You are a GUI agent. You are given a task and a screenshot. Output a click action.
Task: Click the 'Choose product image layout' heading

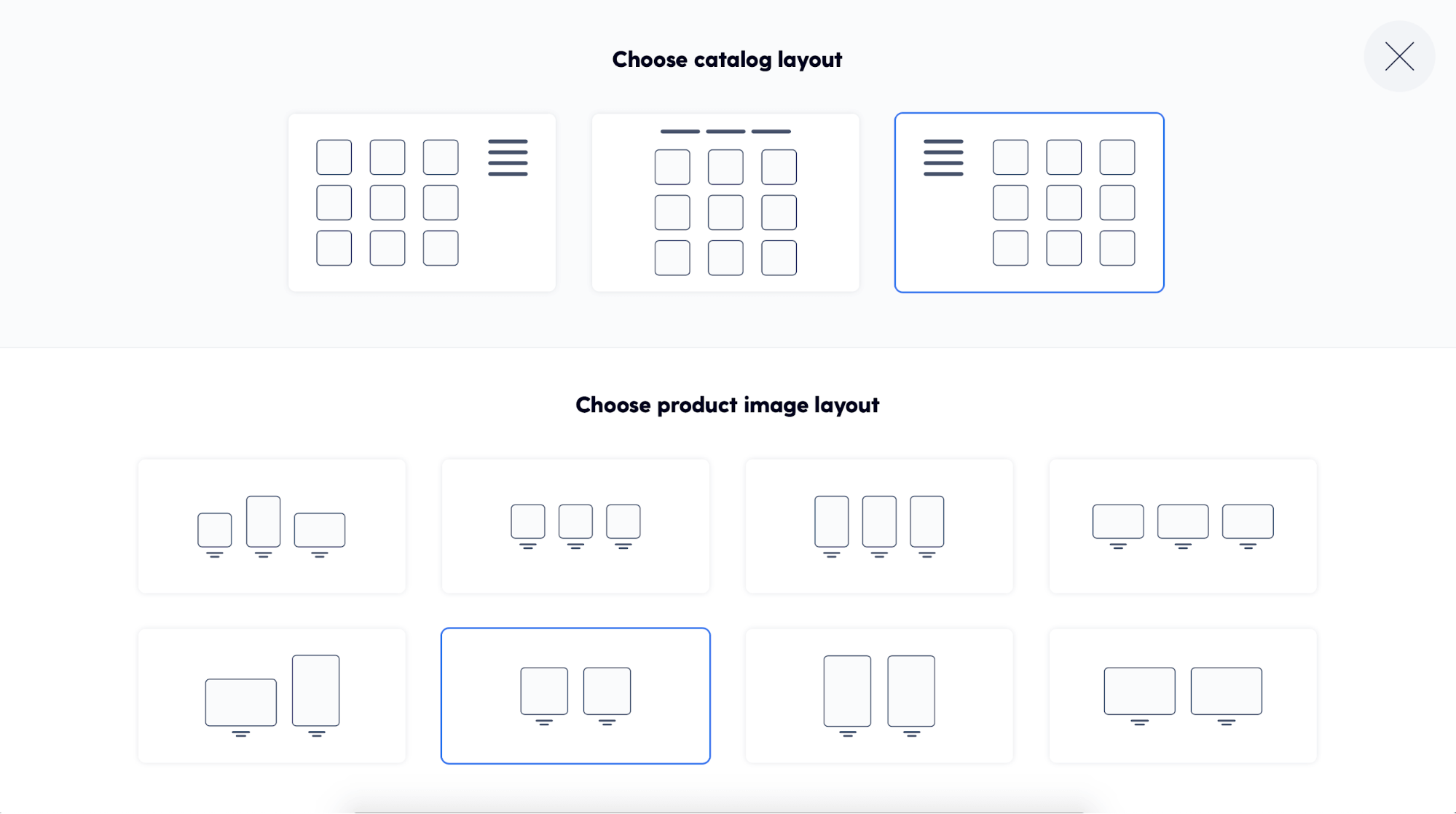coord(727,405)
